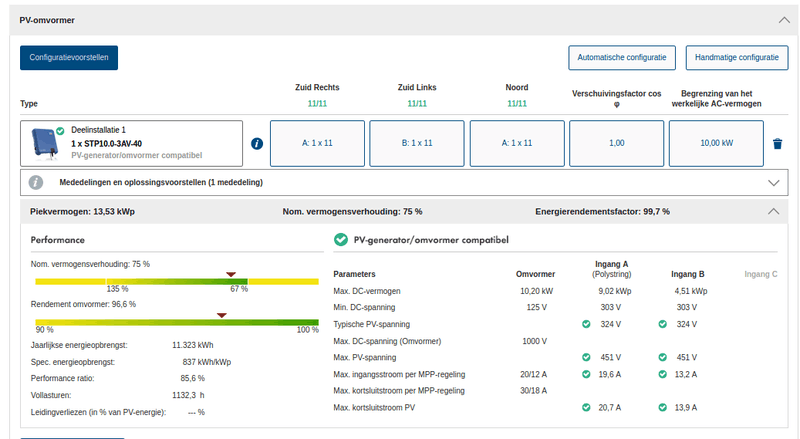Click green check beside 13,9 A short-circuit current
Screen dimensions: 800x439
click(662, 408)
